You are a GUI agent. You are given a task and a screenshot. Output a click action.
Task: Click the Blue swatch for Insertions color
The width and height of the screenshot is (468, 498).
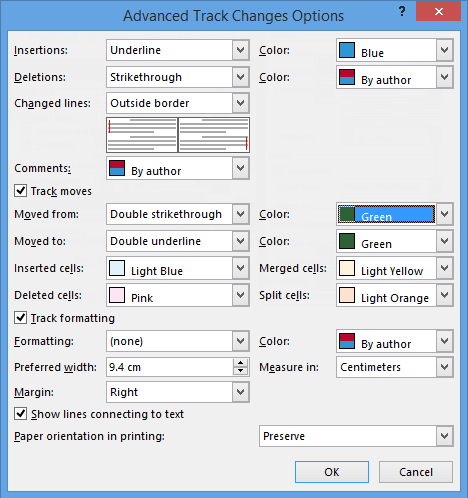[x=347, y=50]
